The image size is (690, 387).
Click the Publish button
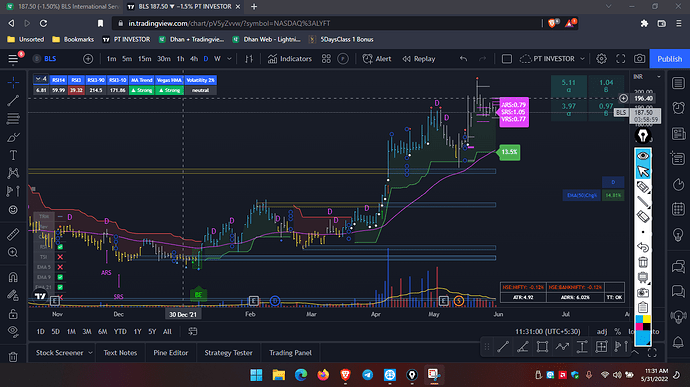[x=669, y=59]
